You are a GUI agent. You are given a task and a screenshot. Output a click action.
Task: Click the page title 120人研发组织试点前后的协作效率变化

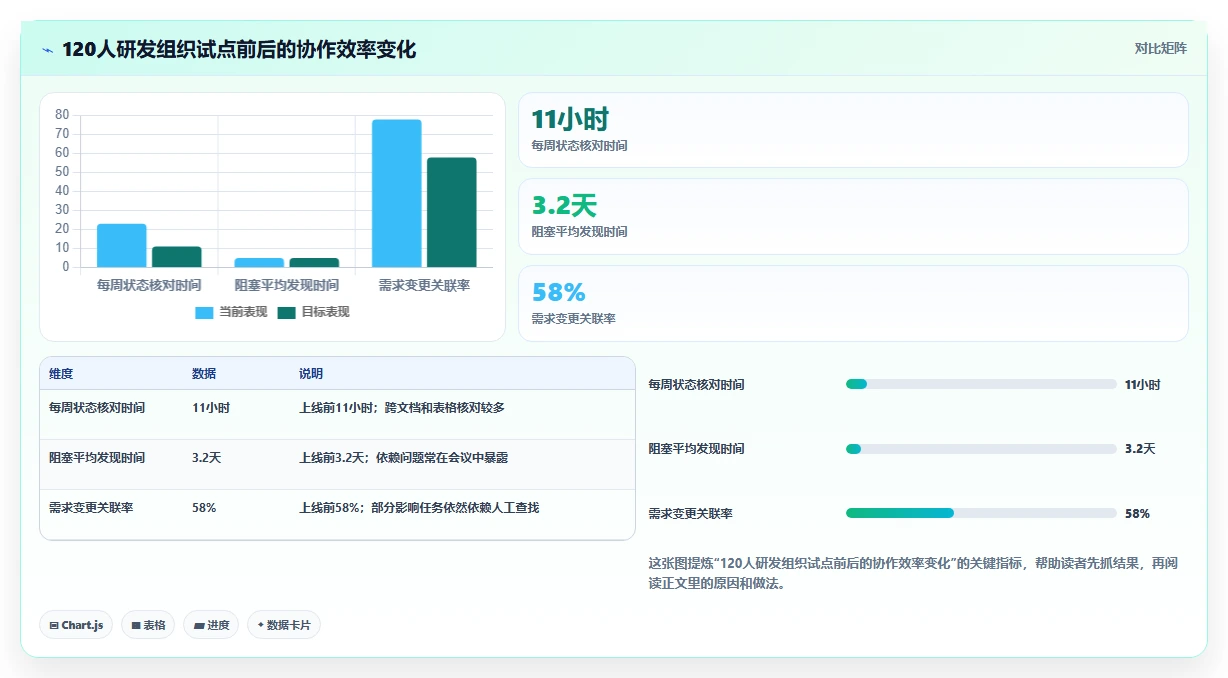[239, 50]
